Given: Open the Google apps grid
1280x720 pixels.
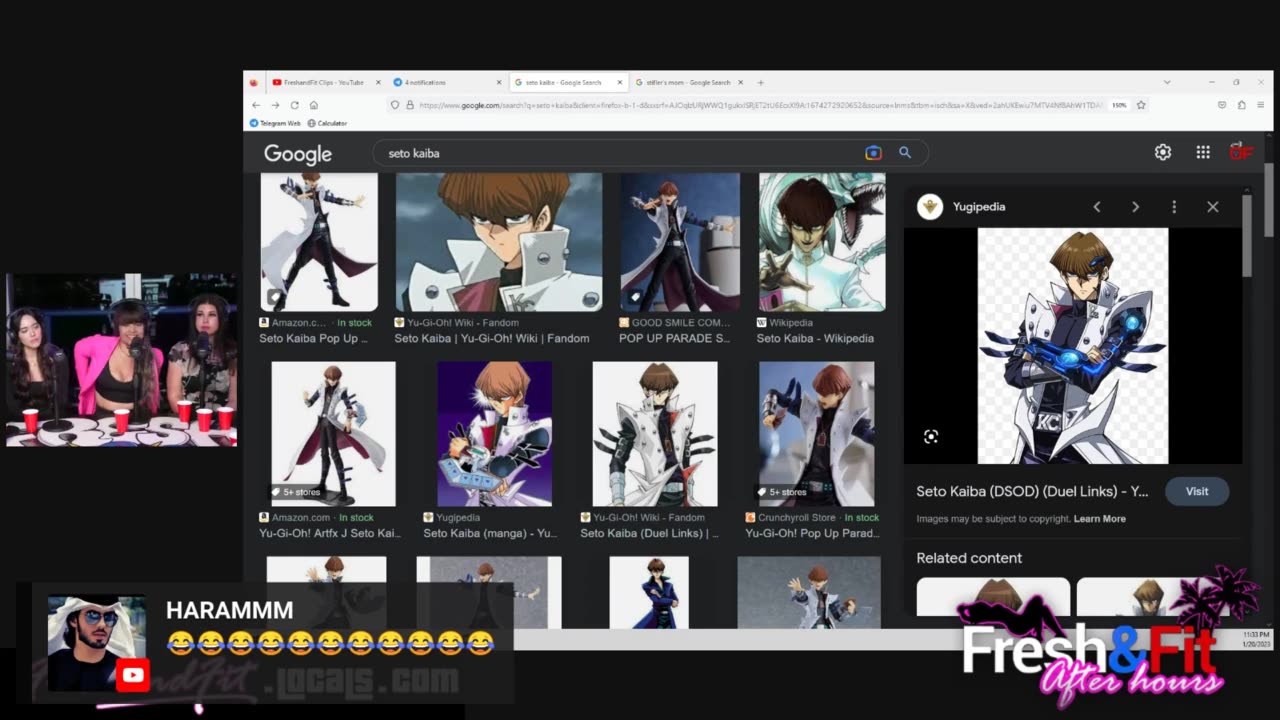Looking at the screenshot, I should click(1203, 152).
